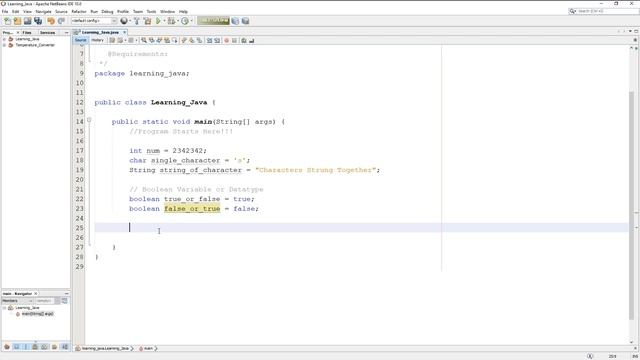Click the Find Selection magnifier icon
The height and width of the screenshot is (360, 640).
pos(144,40)
